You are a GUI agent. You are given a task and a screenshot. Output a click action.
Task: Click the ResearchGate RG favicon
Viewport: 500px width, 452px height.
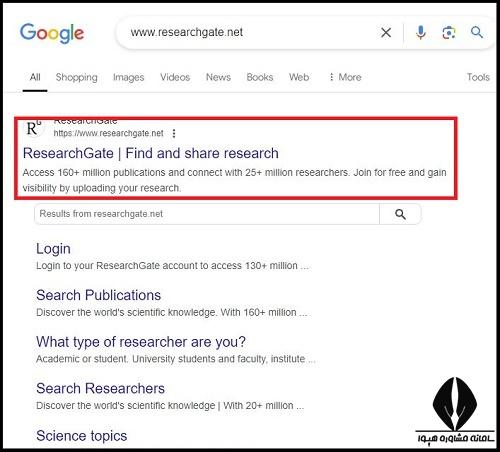(33, 128)
